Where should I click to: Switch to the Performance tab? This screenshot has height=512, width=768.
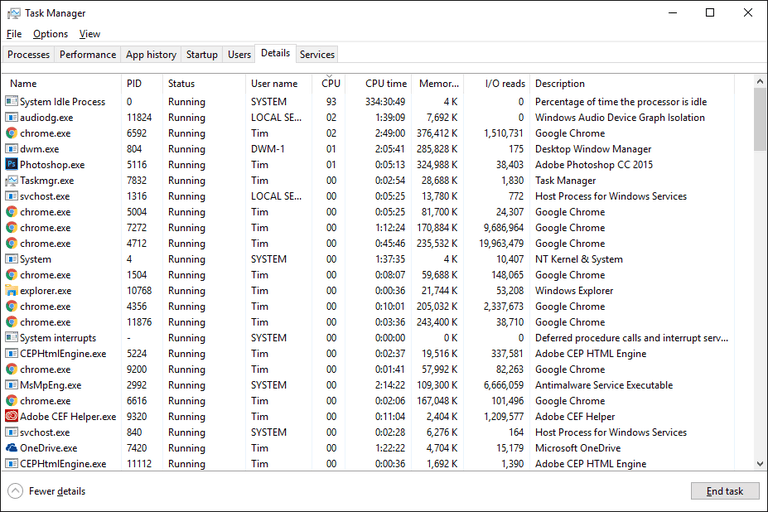(x=88, y=54)
